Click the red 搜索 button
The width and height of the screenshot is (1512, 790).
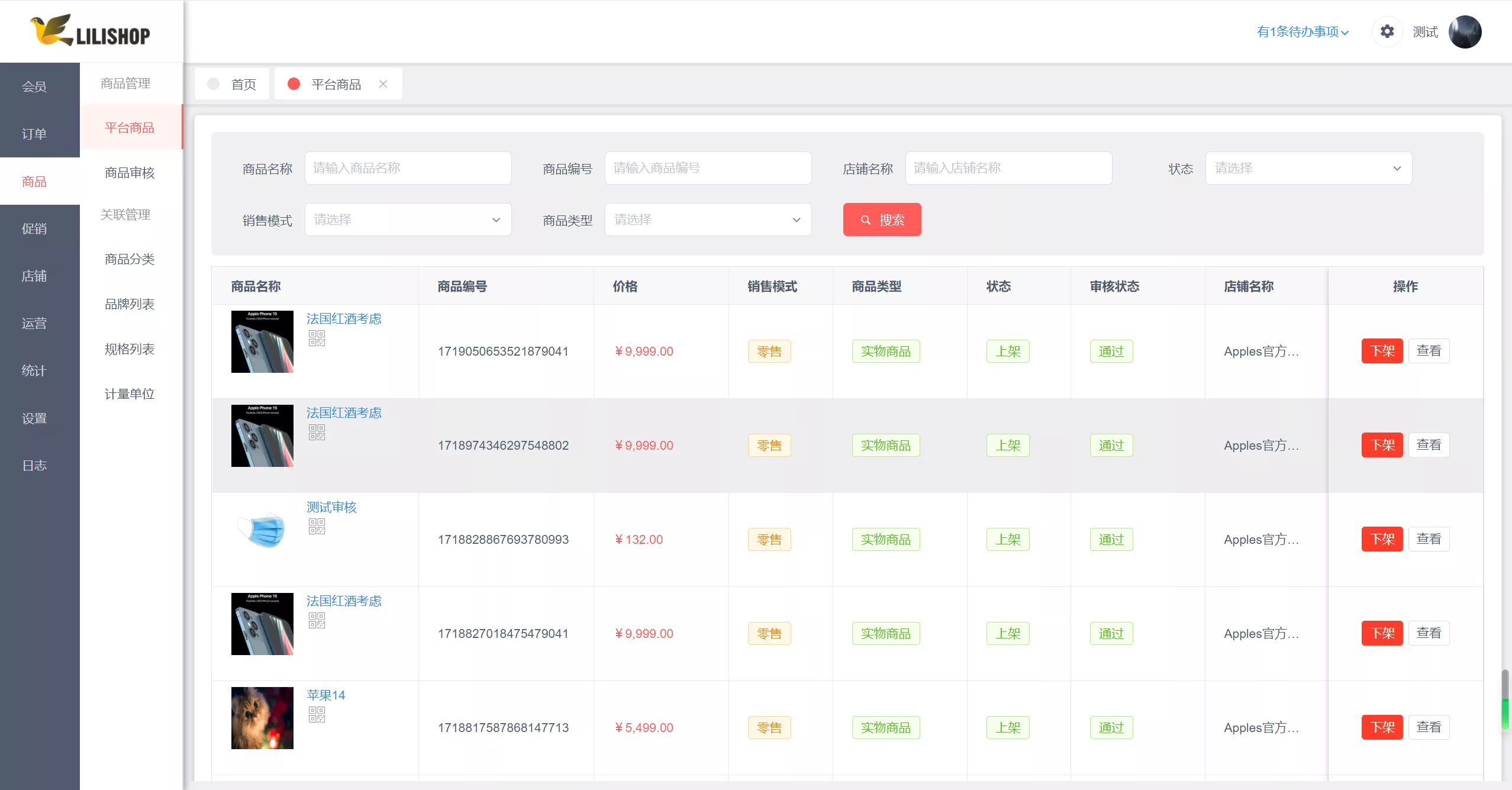point(881,220)
